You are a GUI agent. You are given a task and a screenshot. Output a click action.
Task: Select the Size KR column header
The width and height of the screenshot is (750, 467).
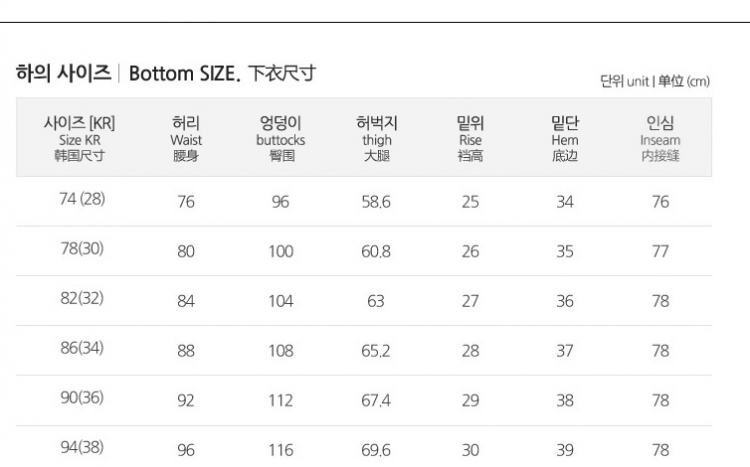click(79, 140)
